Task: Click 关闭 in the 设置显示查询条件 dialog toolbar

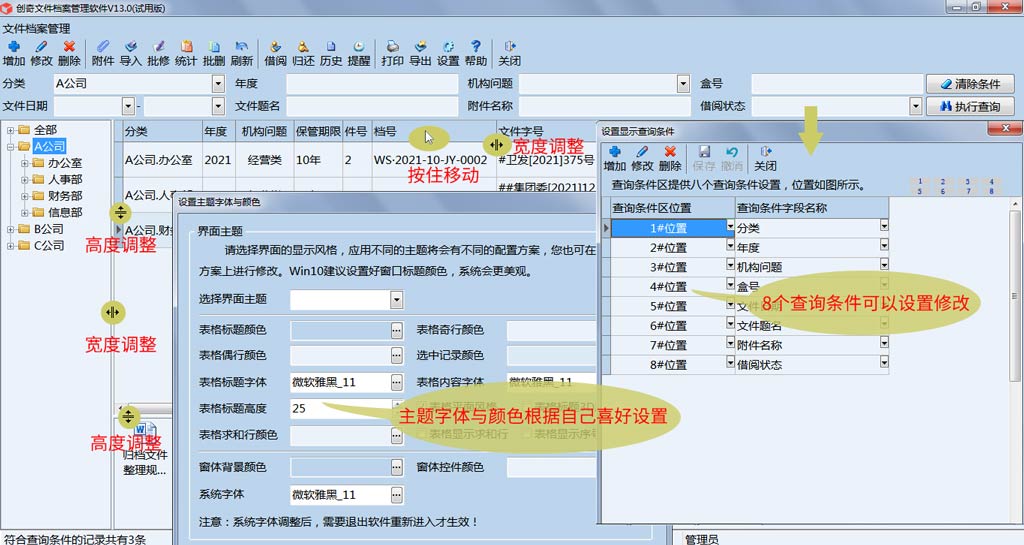Action: pyautogui.click(x=765, y=159)
